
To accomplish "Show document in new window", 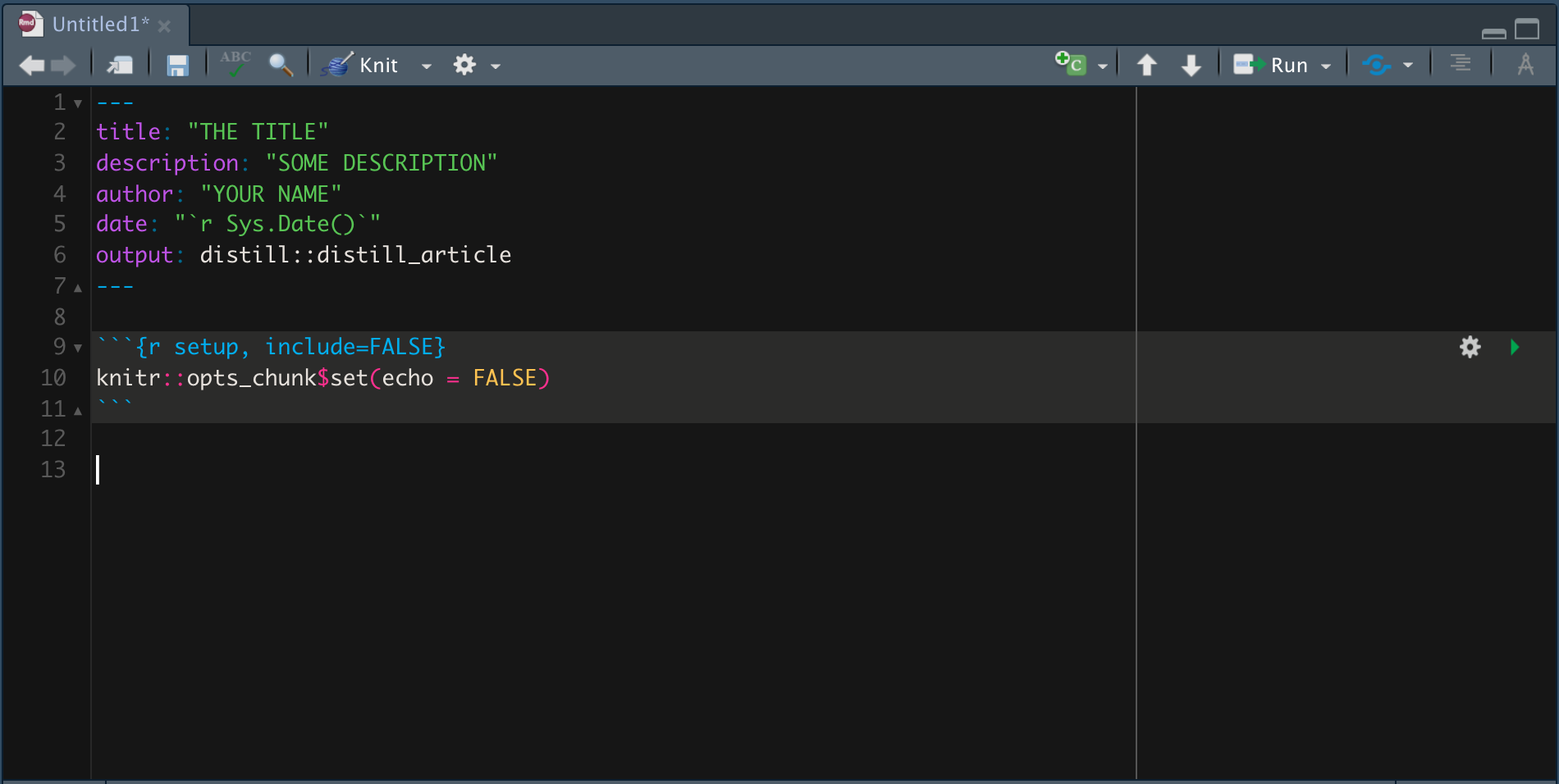I will point(120,65).
